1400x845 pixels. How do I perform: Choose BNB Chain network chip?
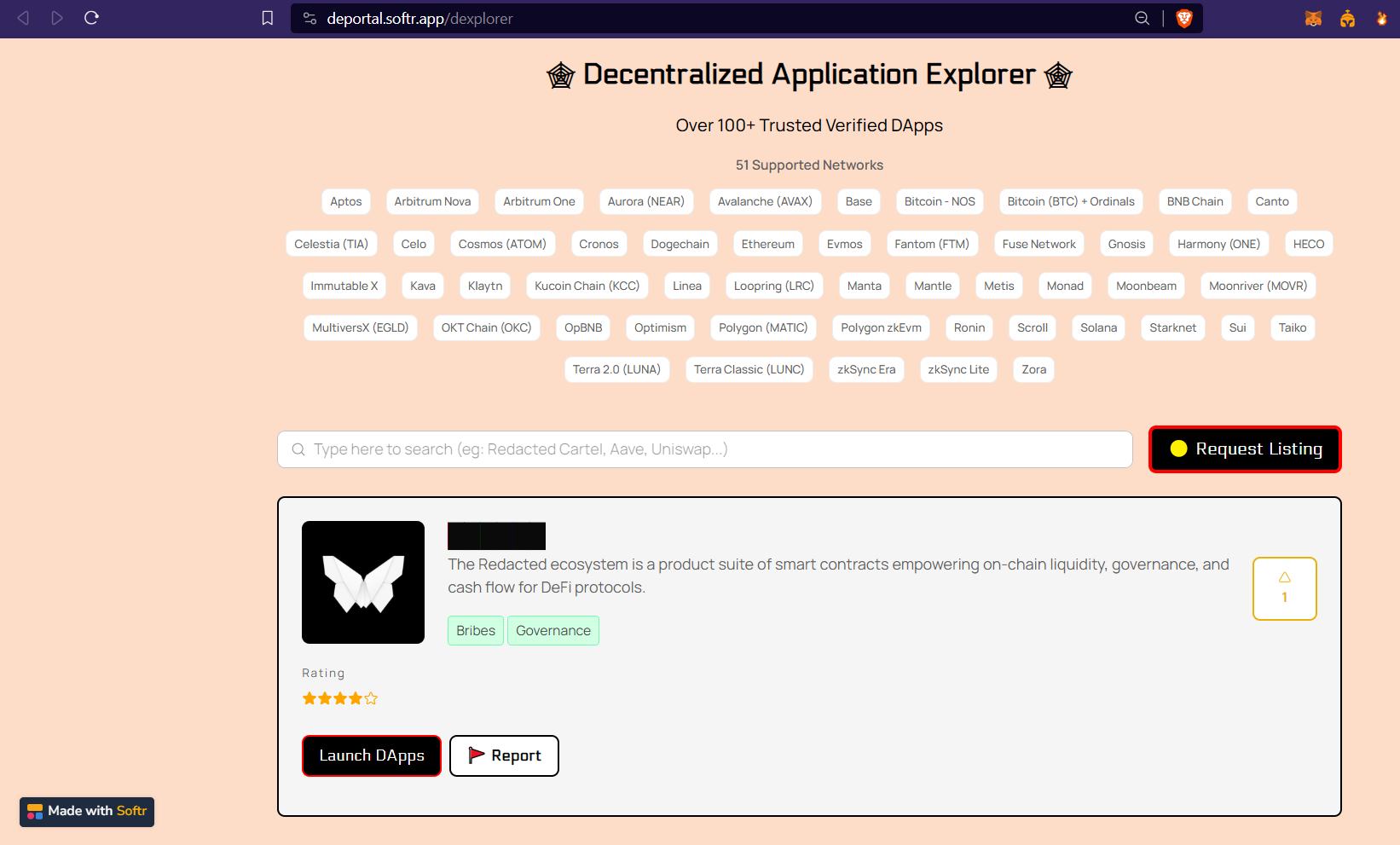pyautogui.click(x=1195, y=201)
